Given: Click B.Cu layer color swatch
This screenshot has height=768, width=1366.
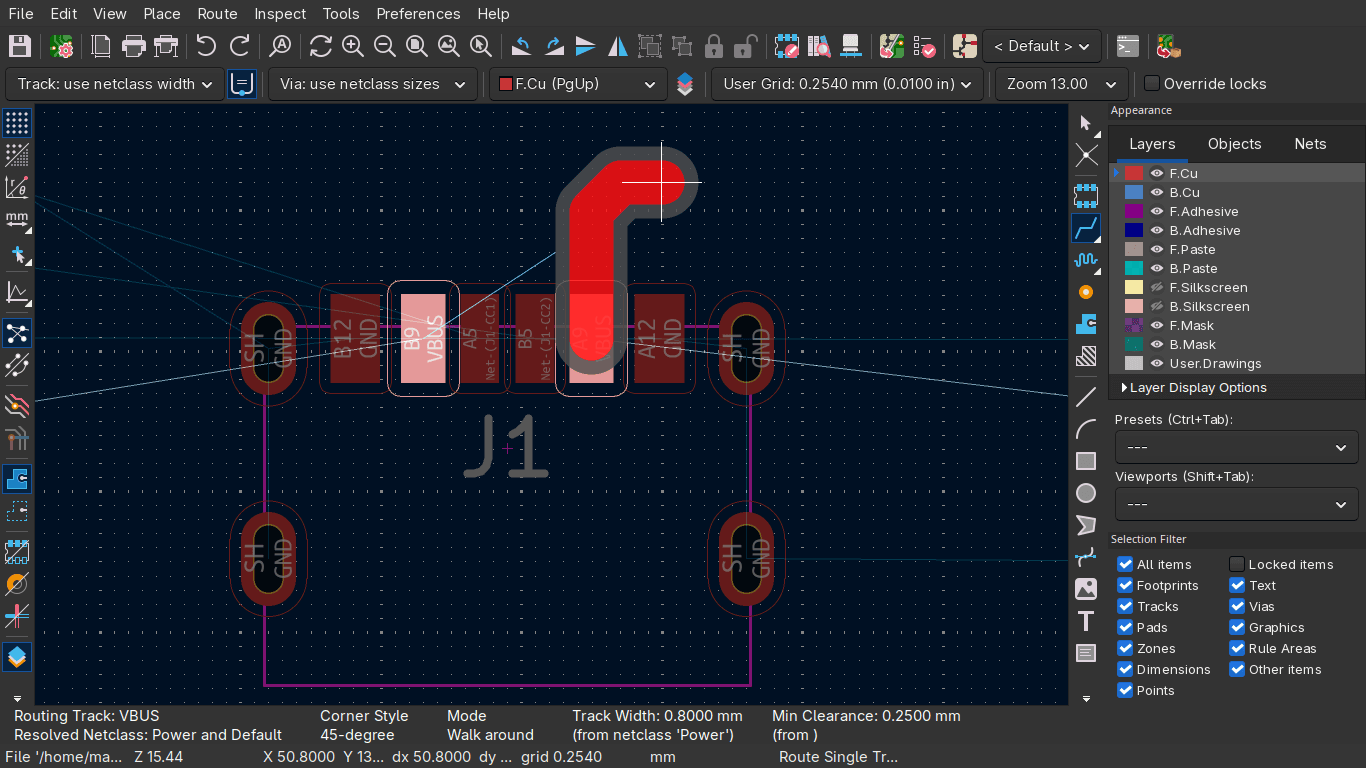Looking at the screenshot, I should 1133,192.
